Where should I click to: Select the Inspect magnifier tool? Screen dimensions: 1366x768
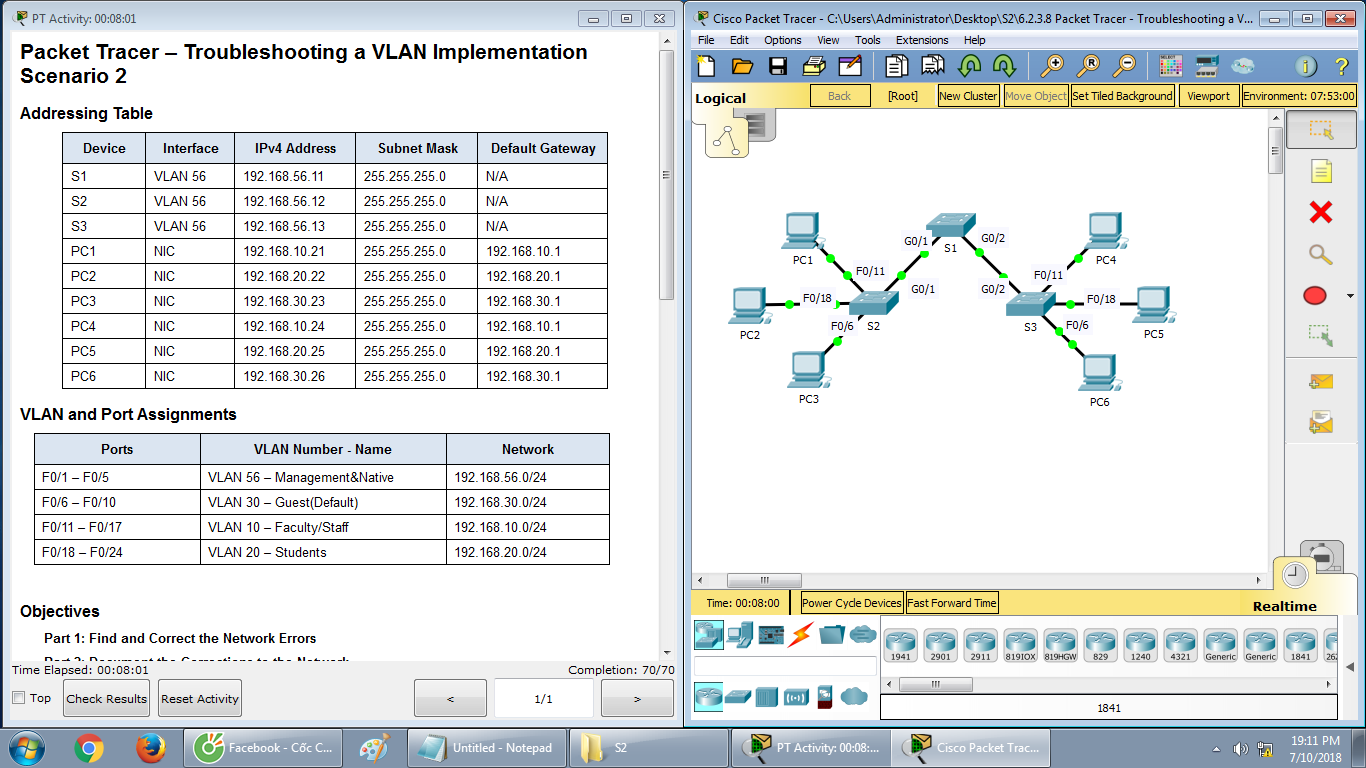(1321, 254)
